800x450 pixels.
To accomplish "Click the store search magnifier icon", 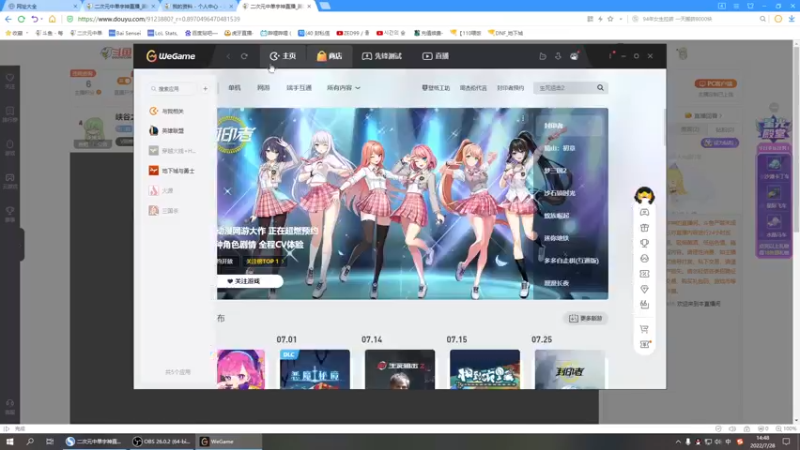I will point(601,88).
